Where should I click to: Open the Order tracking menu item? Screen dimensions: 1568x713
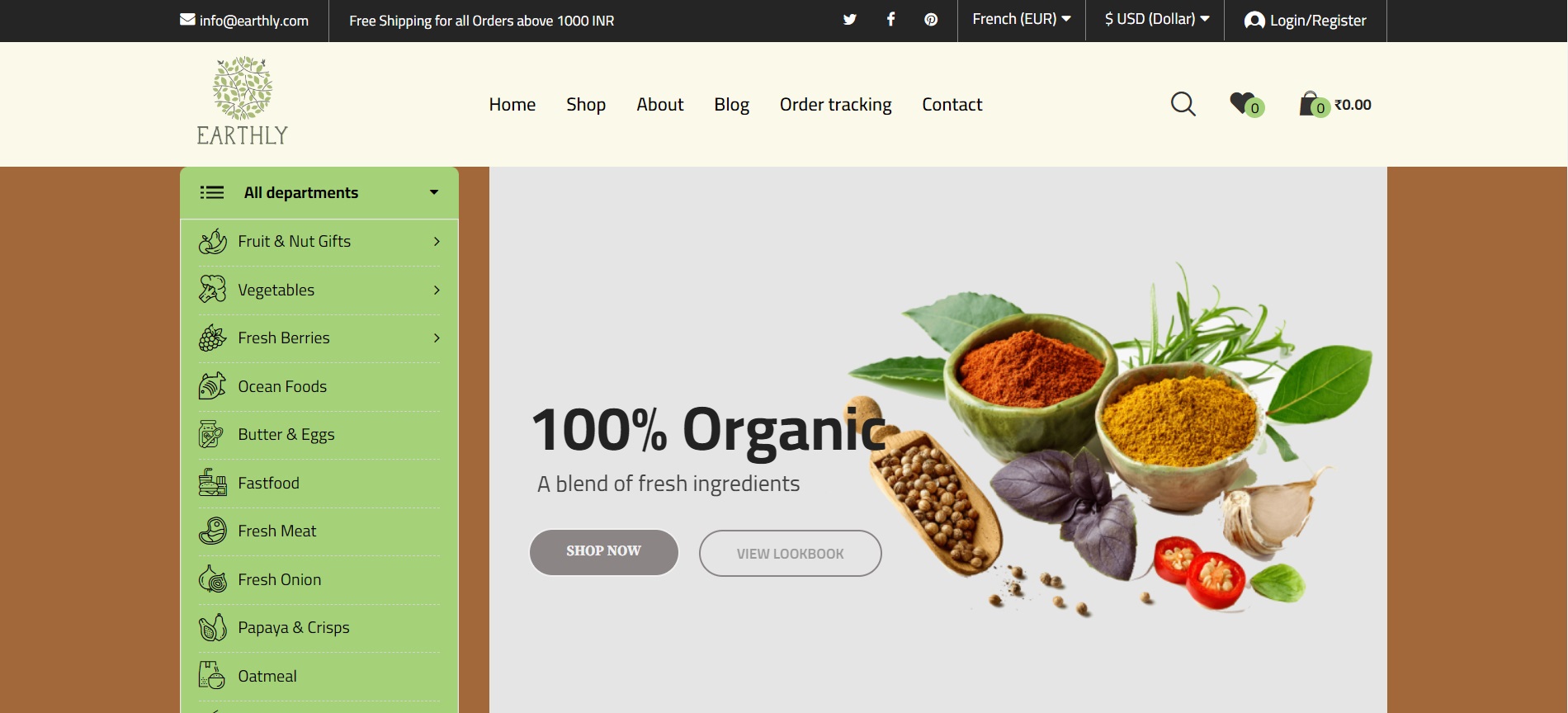point(835,105)
